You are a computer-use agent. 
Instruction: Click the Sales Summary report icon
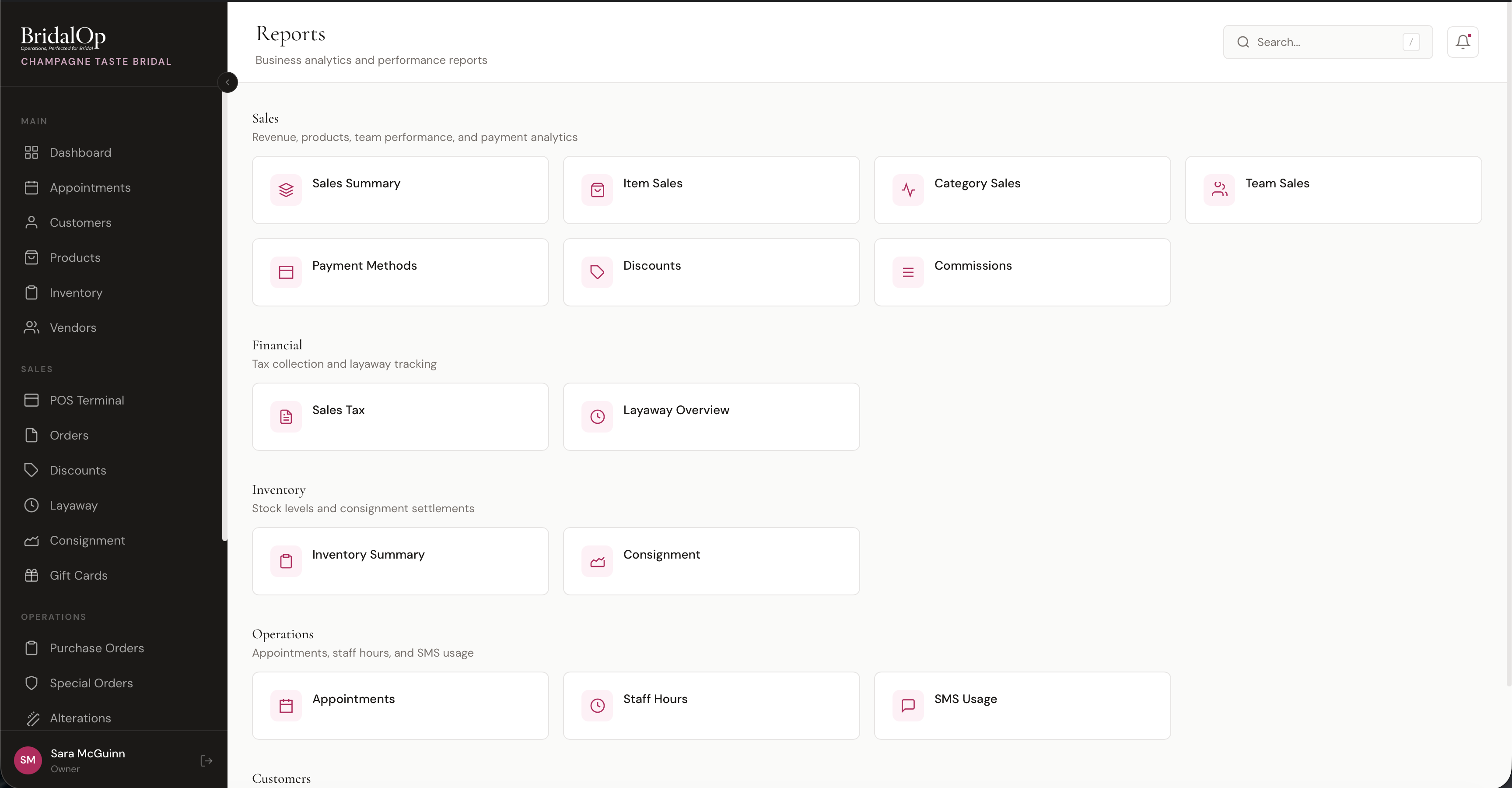[x=286, y=190]
